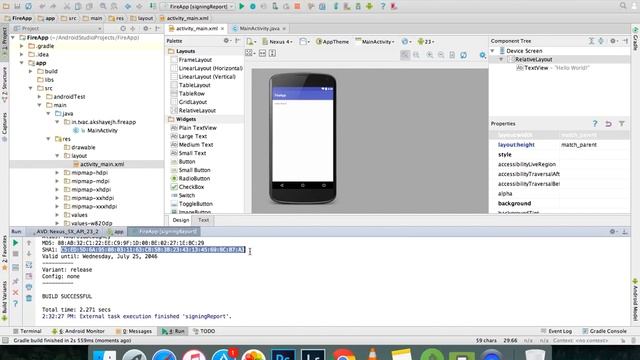Click the layout:height match_parent value
640x360 pixels.
tap(579, 145)
